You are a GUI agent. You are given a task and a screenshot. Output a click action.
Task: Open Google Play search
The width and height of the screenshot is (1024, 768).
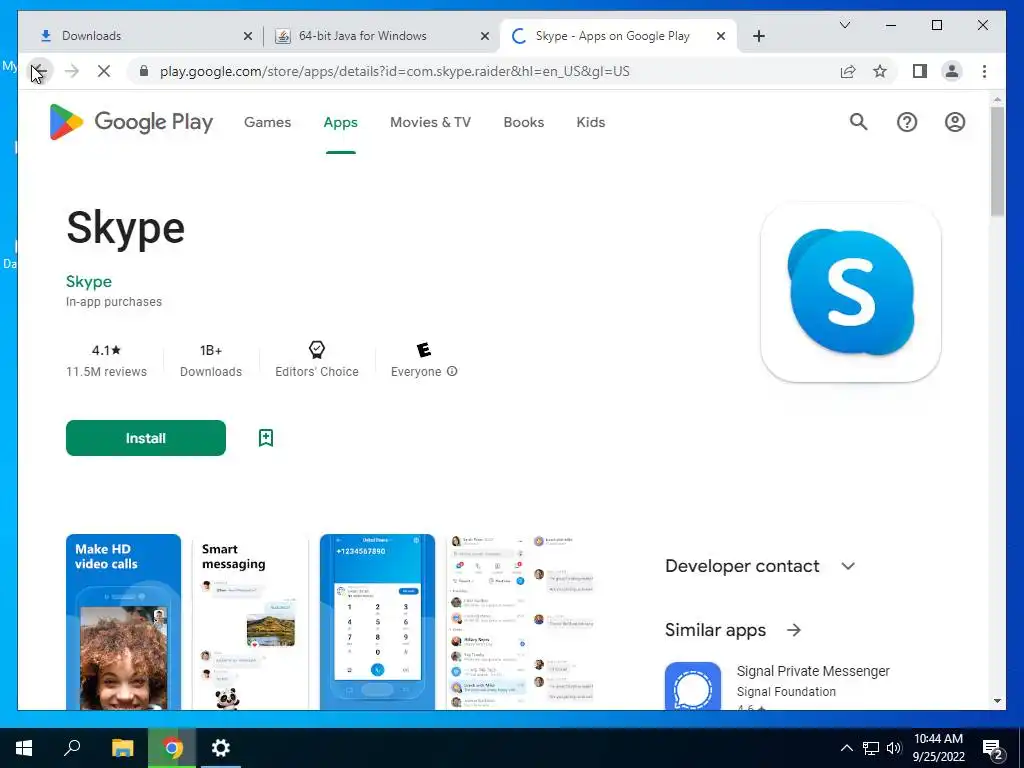click(x=858, y=122)
